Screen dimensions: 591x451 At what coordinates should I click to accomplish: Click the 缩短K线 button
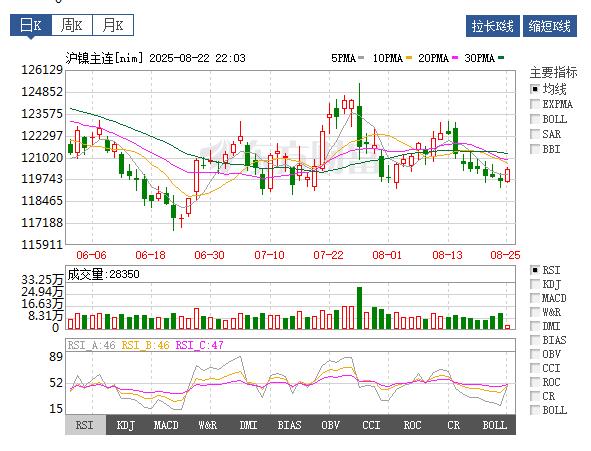click(550, 26)
